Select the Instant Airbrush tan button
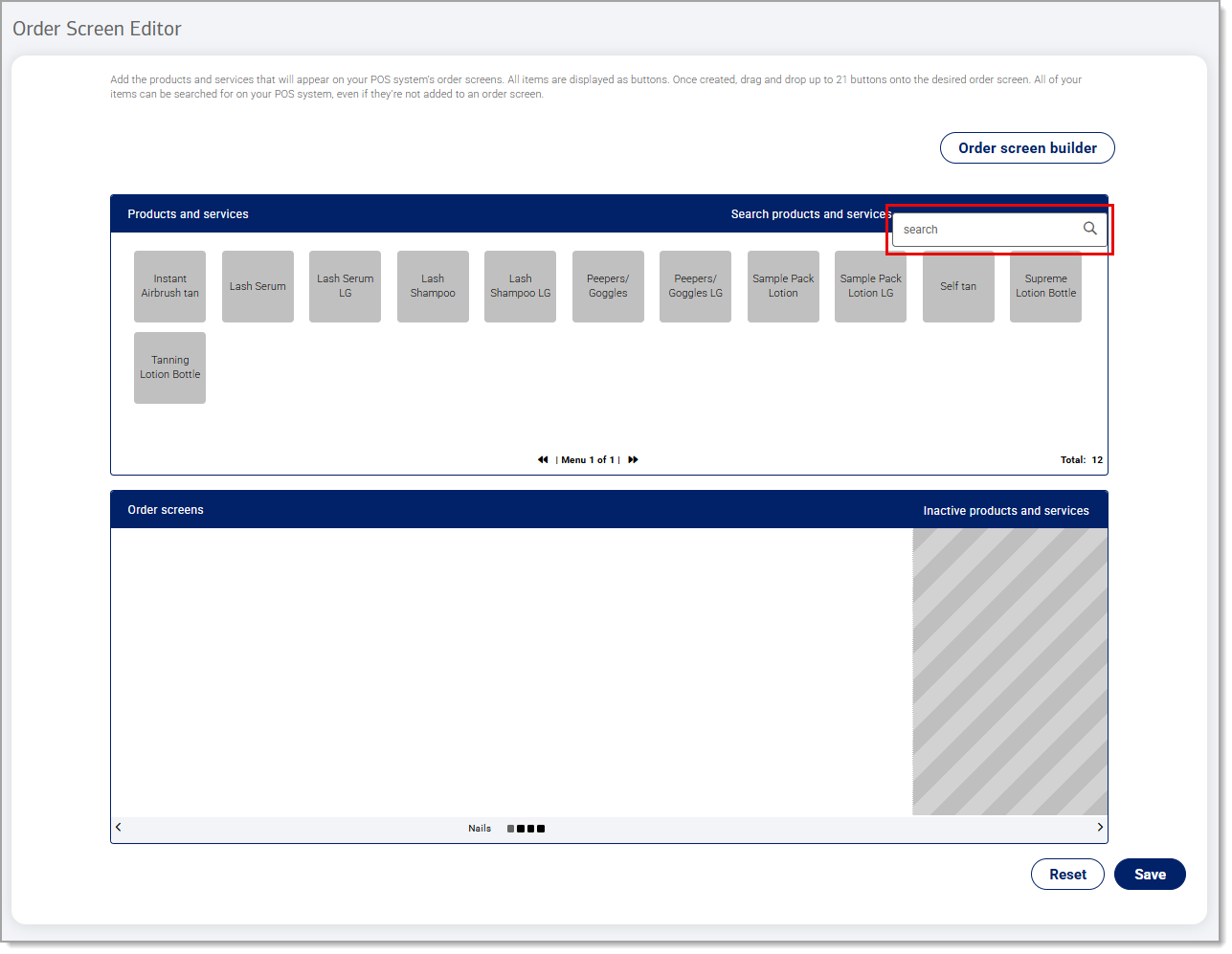The height and width of the screenshot is (954, 1232). coord(169,286)
